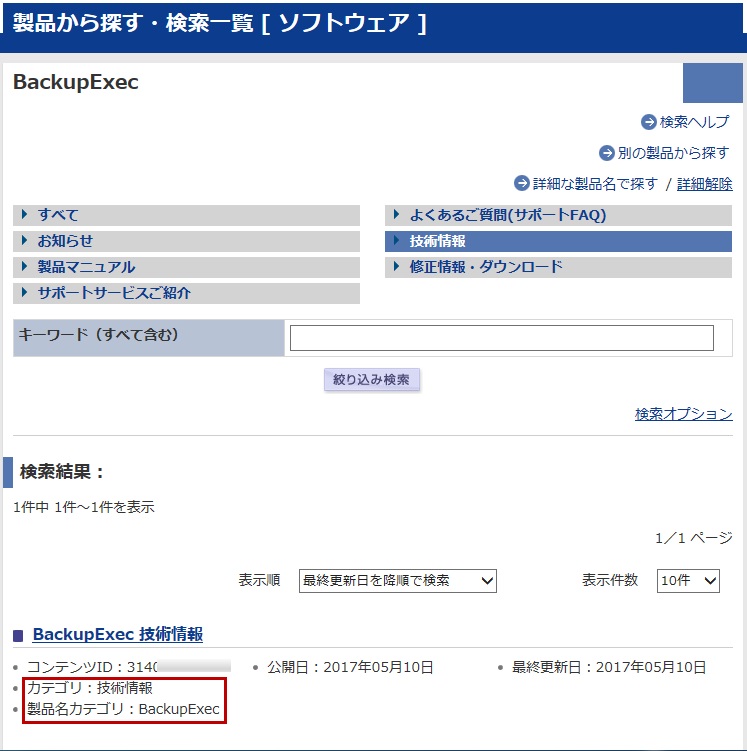Click the 公開日：2017年05月10日 text
Viewport: 747px width, 751px height.
pos(350,667)
